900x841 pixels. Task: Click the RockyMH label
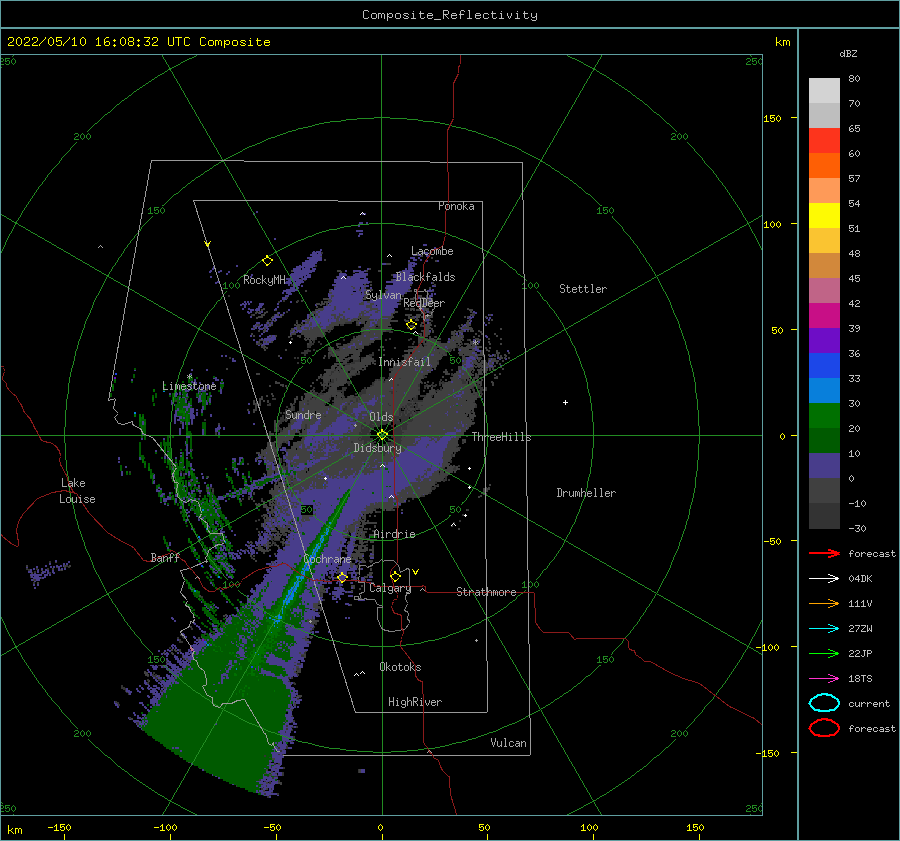point(264,280)
